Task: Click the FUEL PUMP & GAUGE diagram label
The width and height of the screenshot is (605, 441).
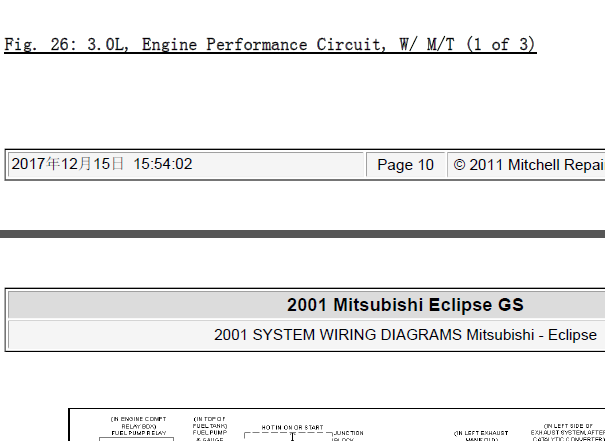Action: [210, 436]
